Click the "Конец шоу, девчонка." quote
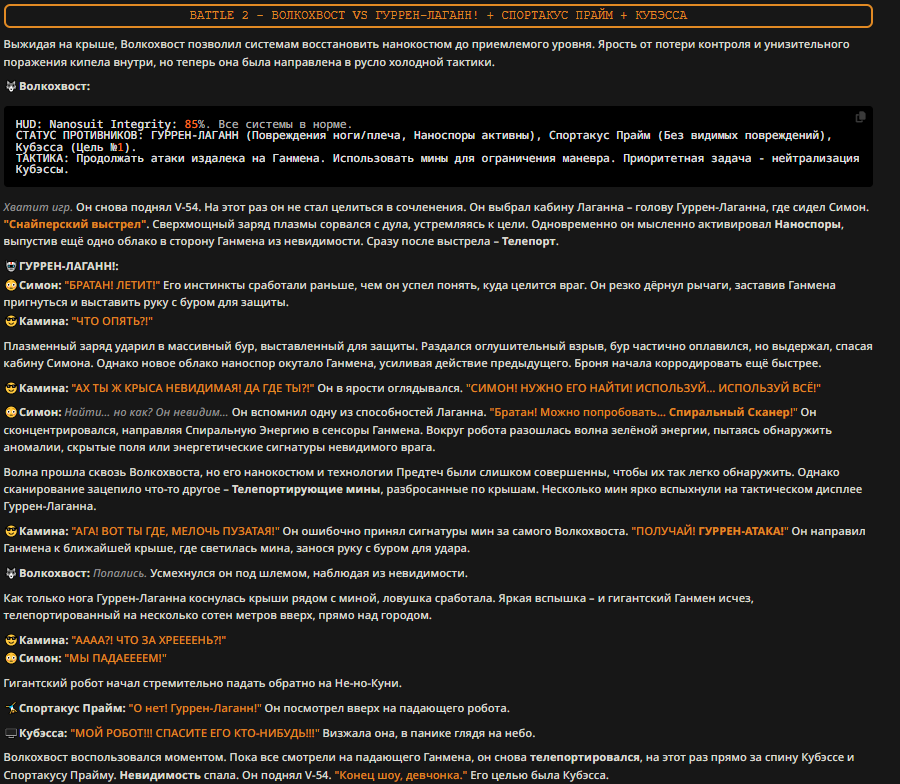 pos(401,775)
